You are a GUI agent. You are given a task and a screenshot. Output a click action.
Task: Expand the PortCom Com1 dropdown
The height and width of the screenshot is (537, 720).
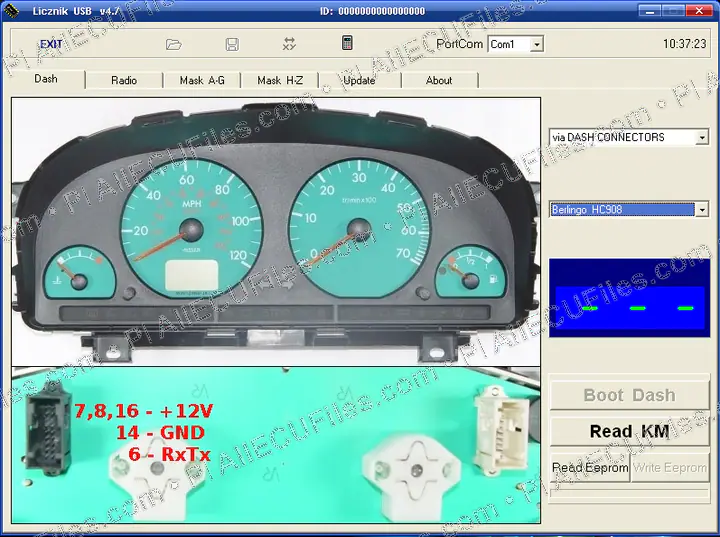point(536,45)
